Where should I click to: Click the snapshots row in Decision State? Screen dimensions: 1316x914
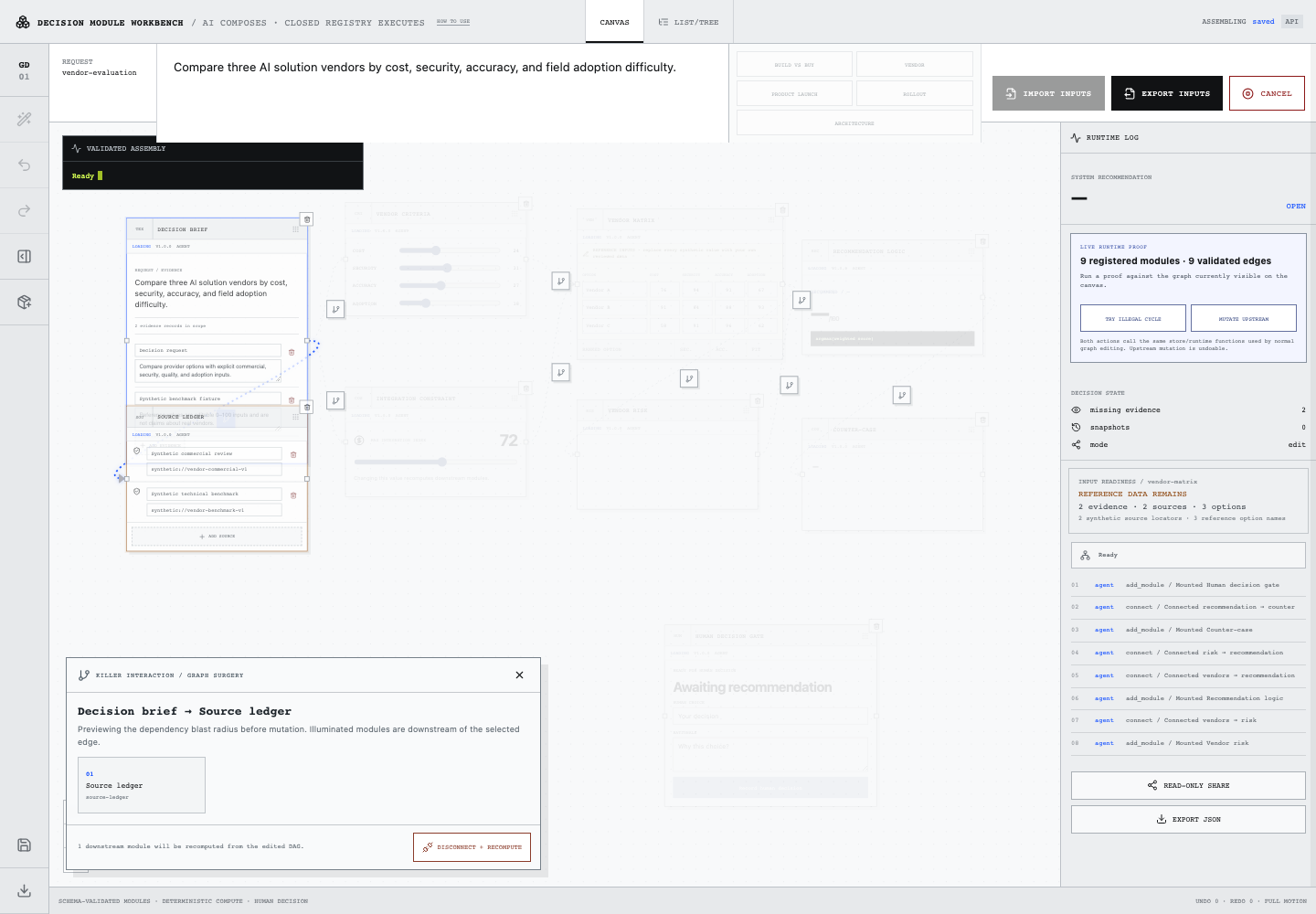point(1188,428)
